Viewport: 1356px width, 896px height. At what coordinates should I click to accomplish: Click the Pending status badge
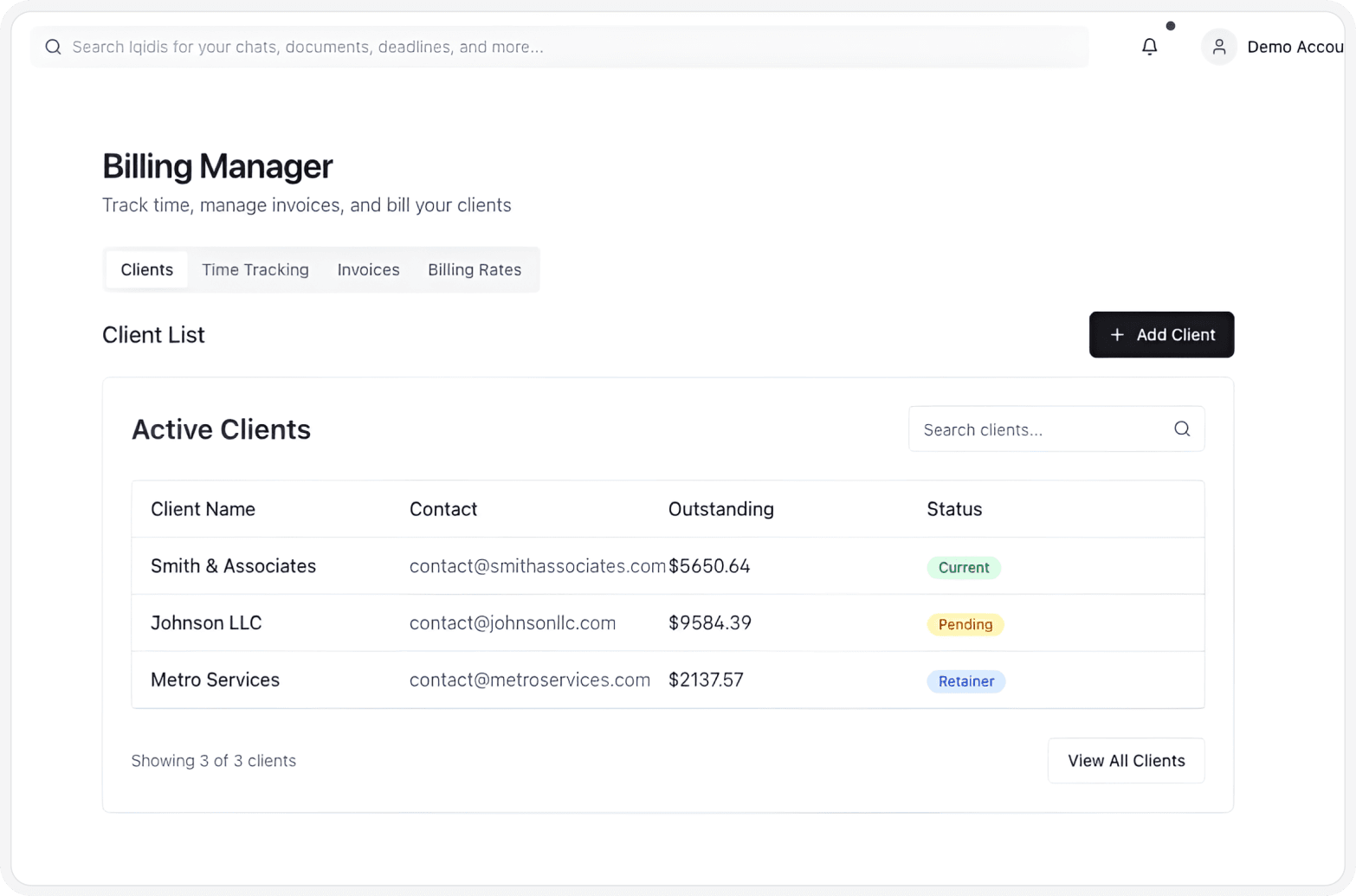(965, 625)
